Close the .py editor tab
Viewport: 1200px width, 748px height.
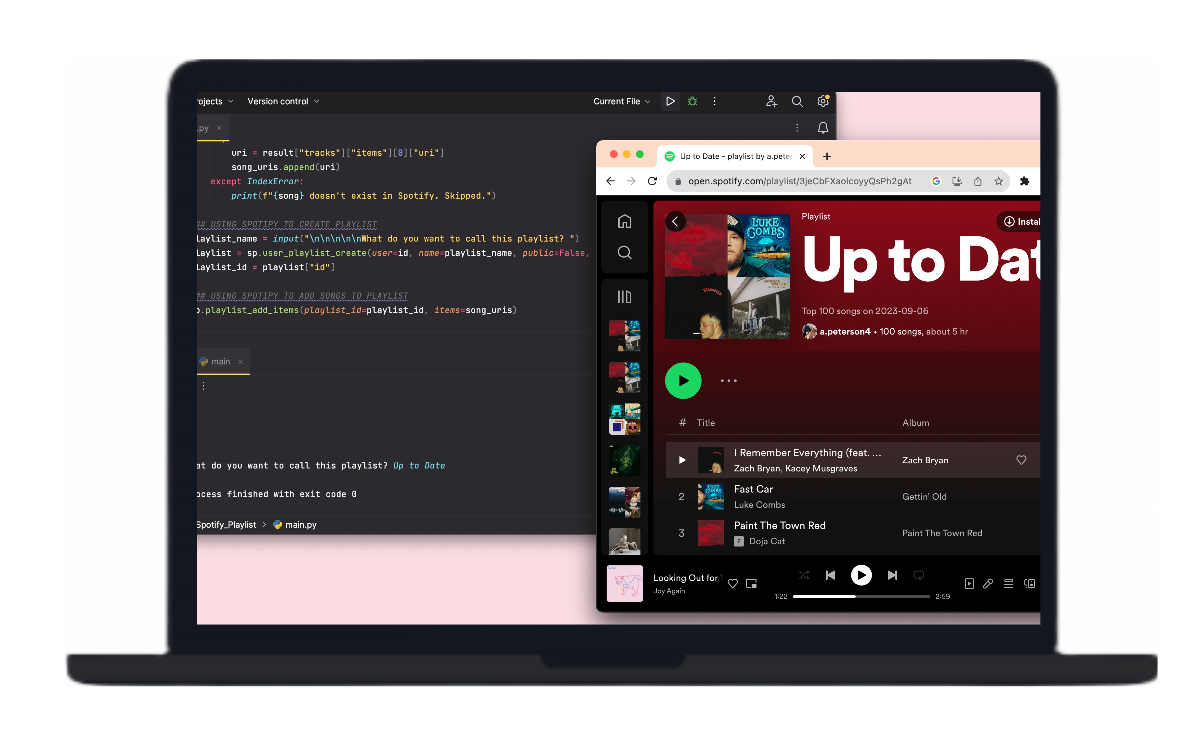220,128
